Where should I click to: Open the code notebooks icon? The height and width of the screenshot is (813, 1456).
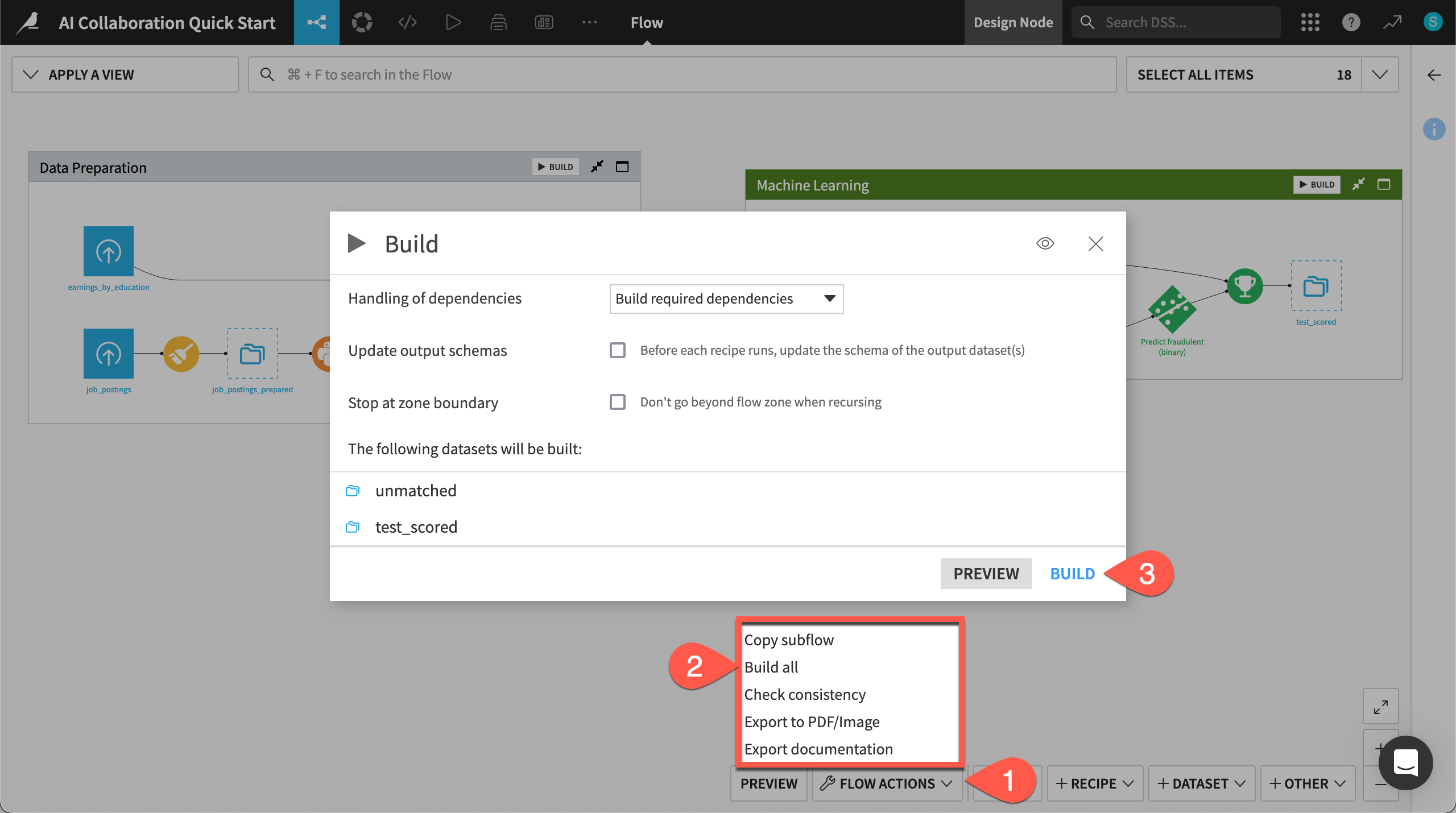pos(407,23)
